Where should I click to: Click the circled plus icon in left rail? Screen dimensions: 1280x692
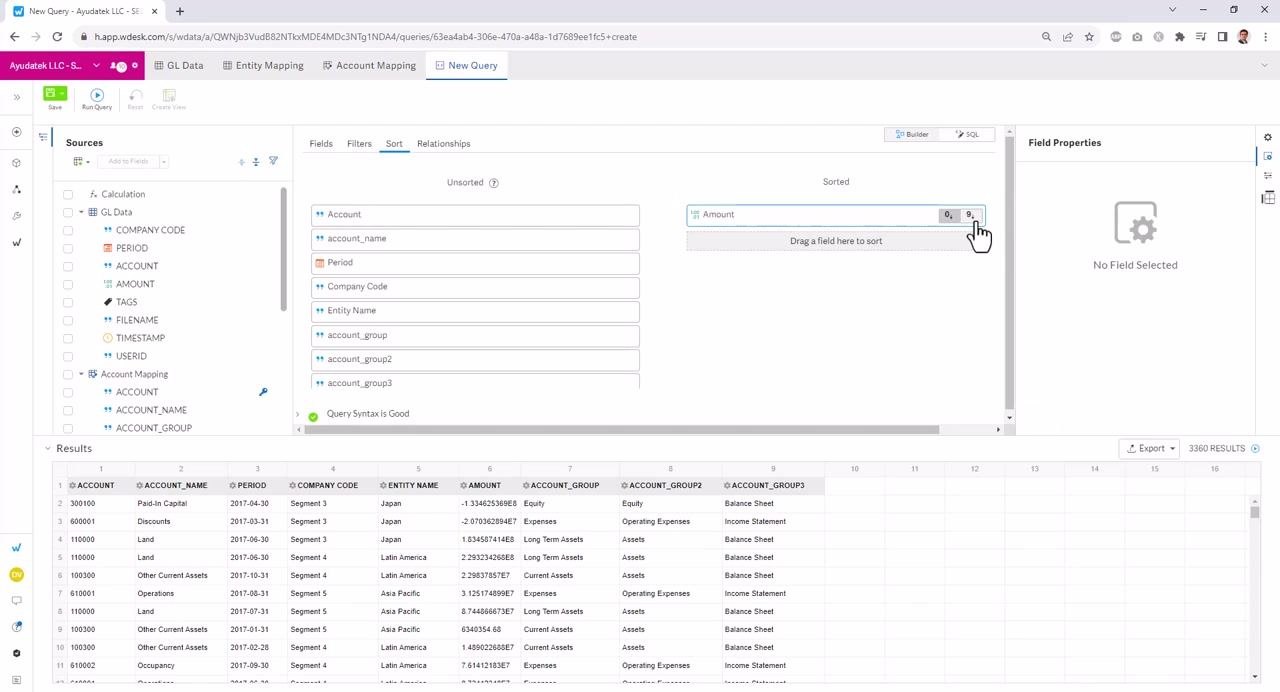(x=16, y=132)
